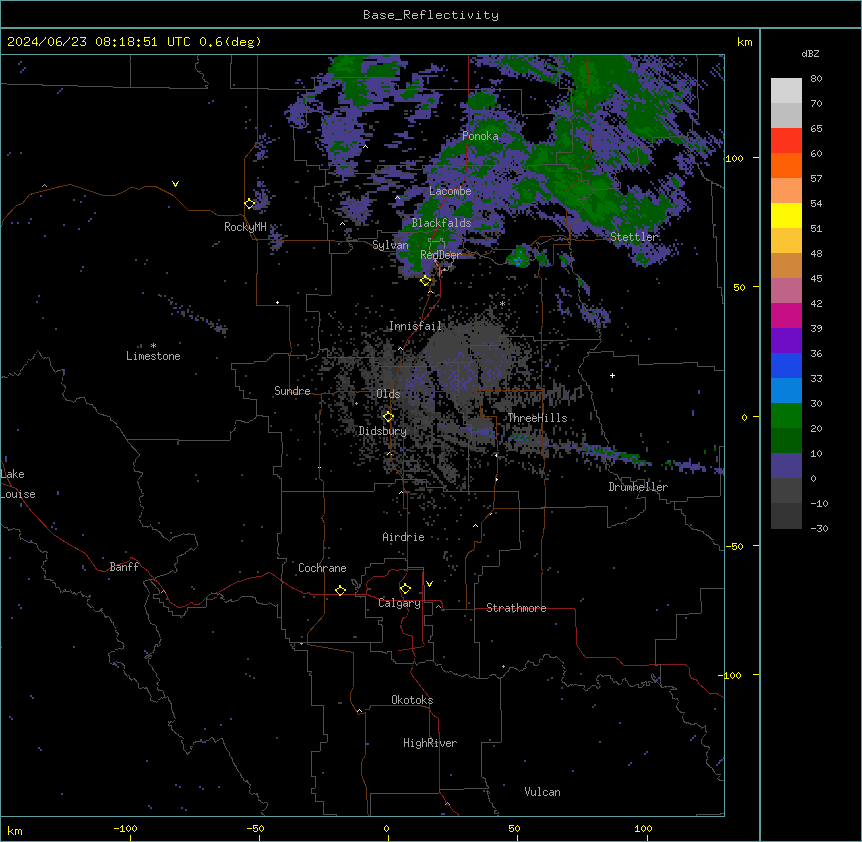Select the light gray 70-80 dBZ legend swatch

point(786,91)
